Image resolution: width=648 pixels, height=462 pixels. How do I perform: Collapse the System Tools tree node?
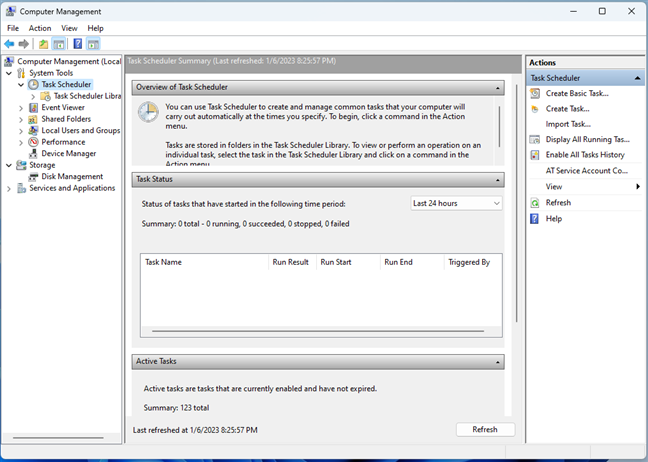pos(9,73)
